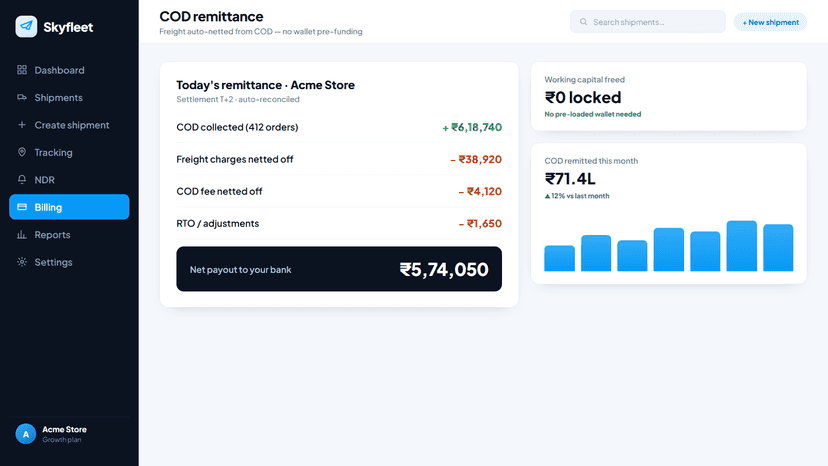This screenshot has height=466, width=828.
Task: Click the Shipments truck icon
Action: pyautogui.click(x=22, y=97)
